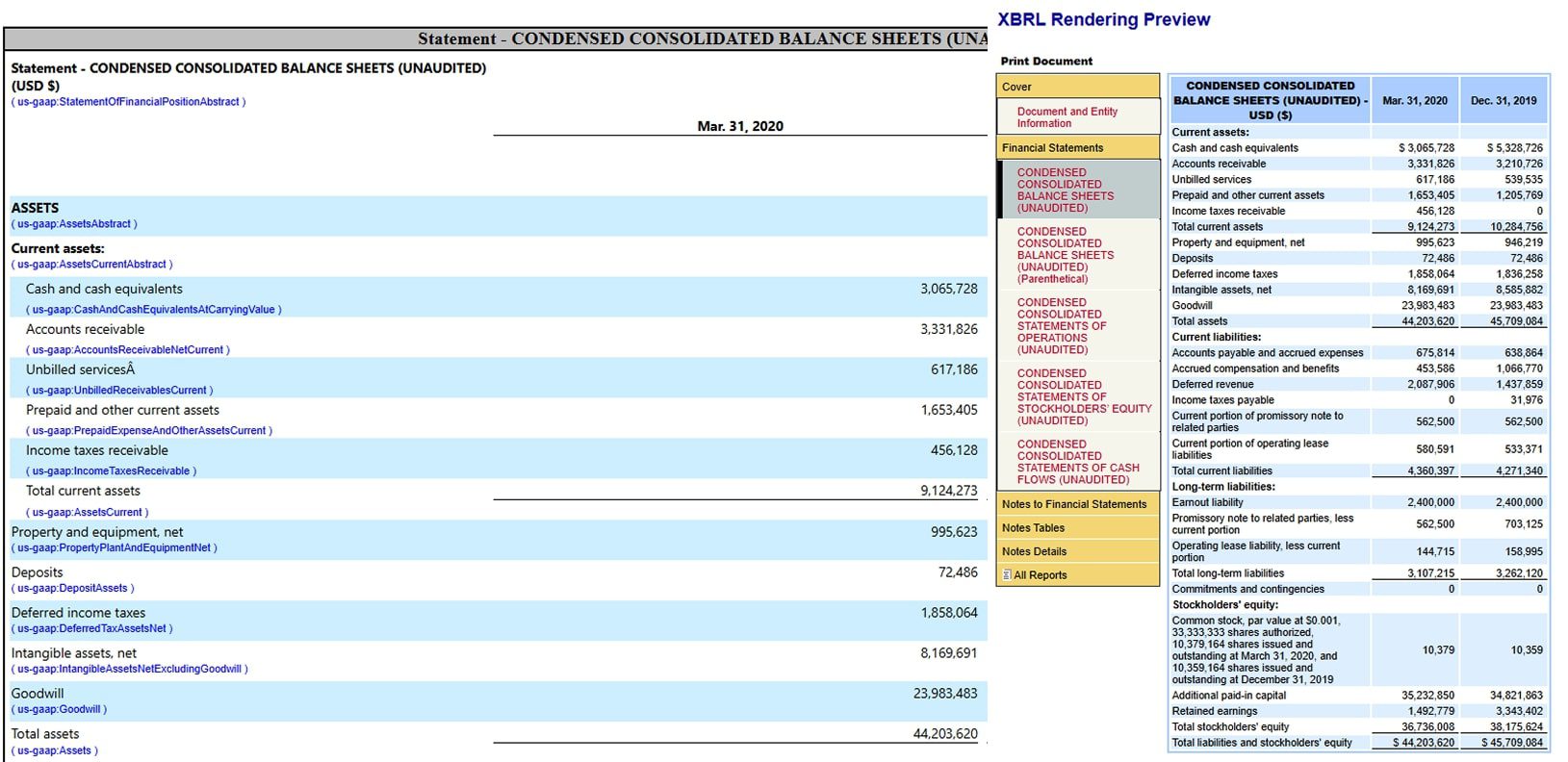Viewport: 1568px width, 762px height.
Task: Expand the Cover section
Action: click(x=1016, y=87)
